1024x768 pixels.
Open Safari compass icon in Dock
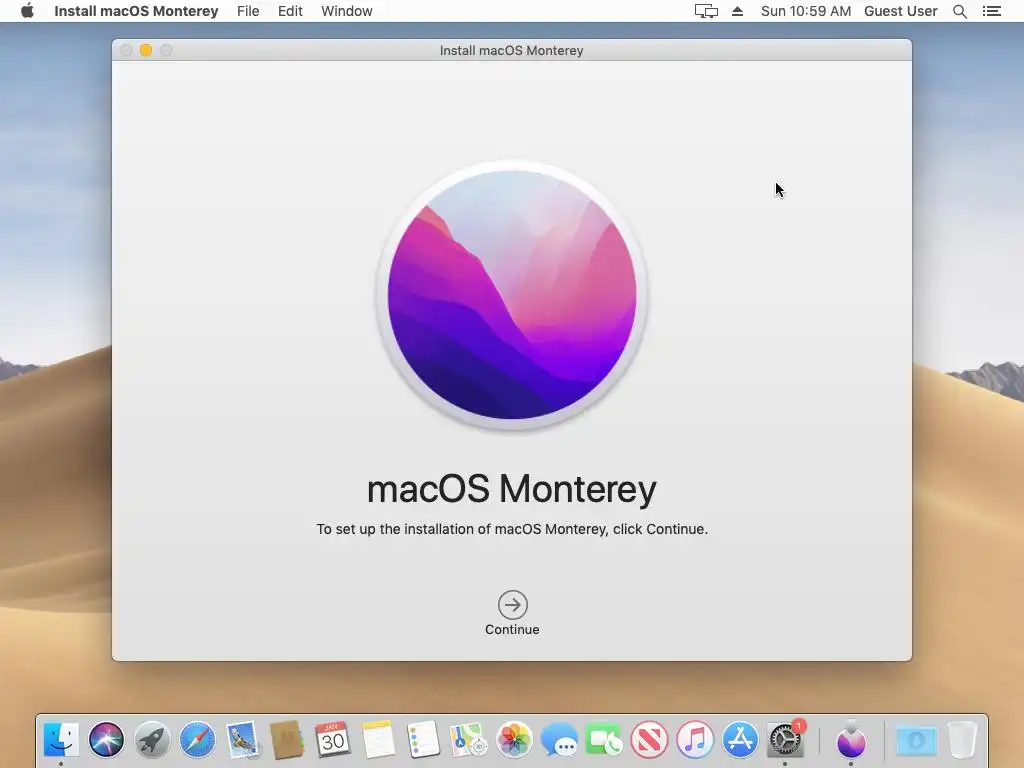pos(197,740)
